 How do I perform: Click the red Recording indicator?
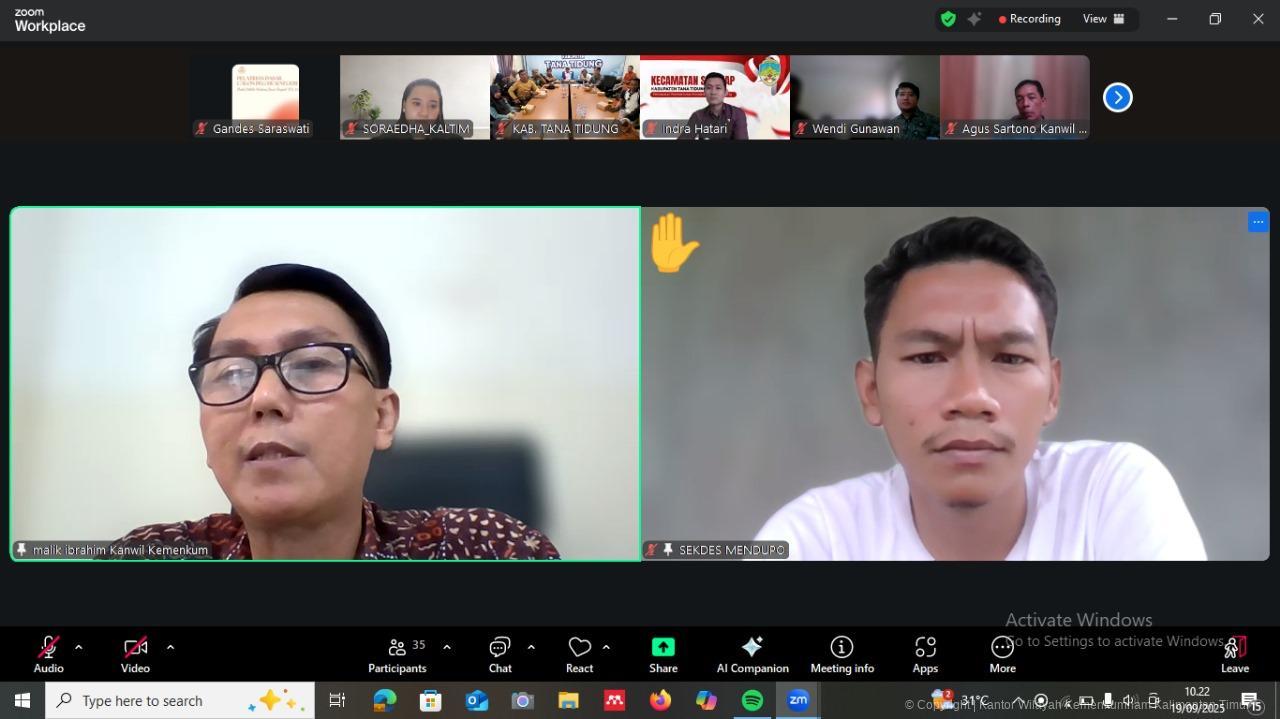point(1029,19)
